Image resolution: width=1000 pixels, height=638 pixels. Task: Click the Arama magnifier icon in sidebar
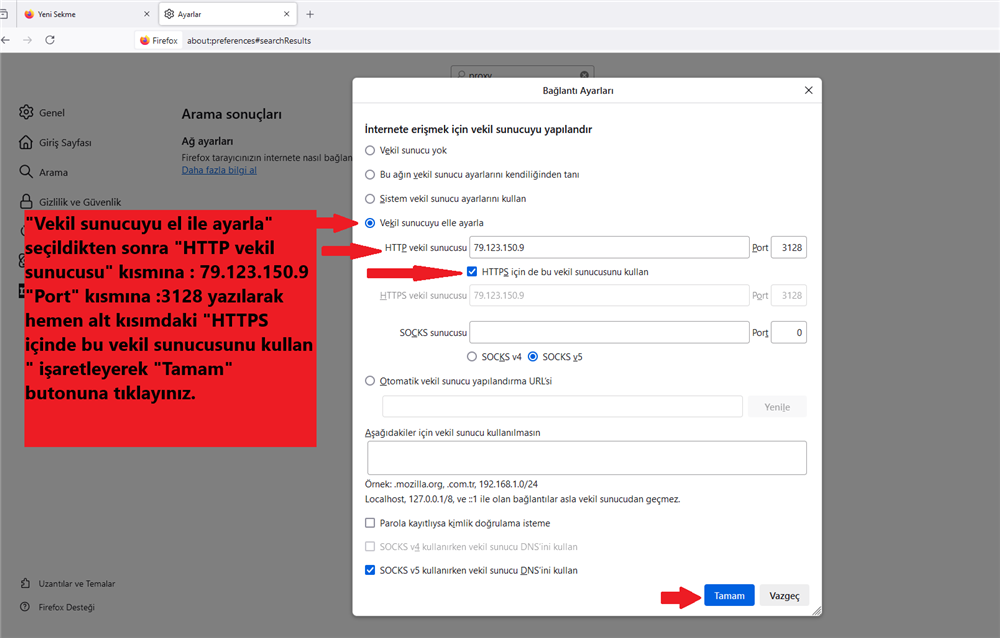27,172
